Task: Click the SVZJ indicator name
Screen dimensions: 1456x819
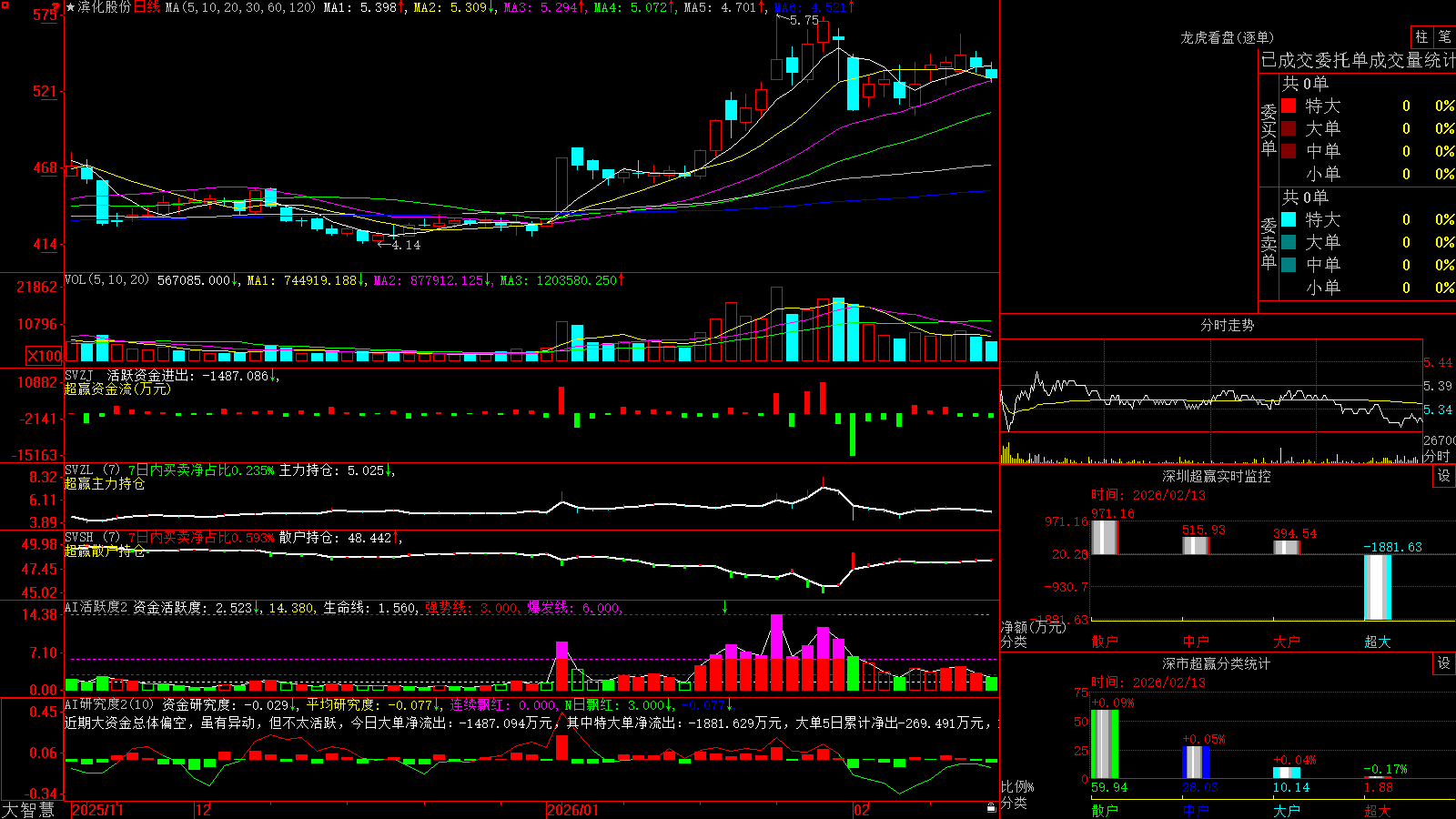Action: pos(78,375)
